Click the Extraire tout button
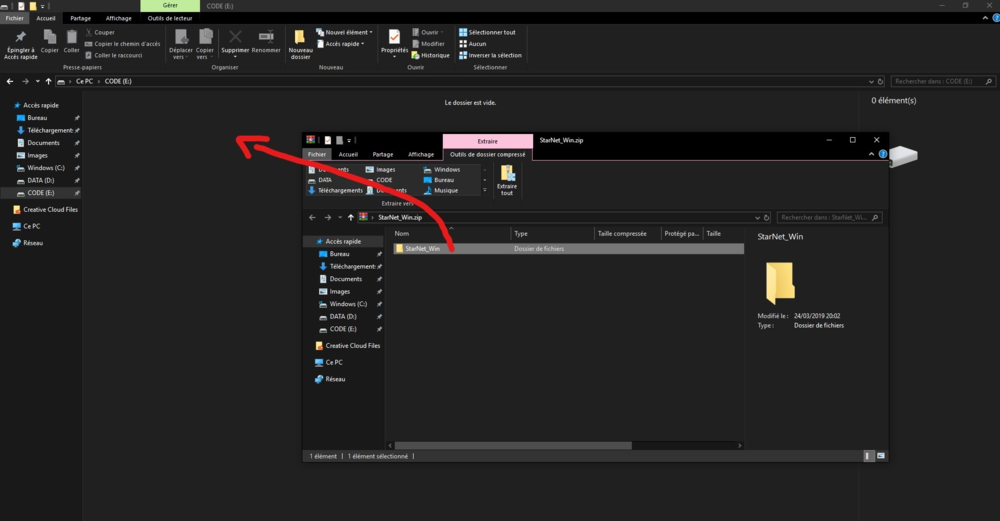Screen dimensions: 1000x521 (x=507, y=180)
